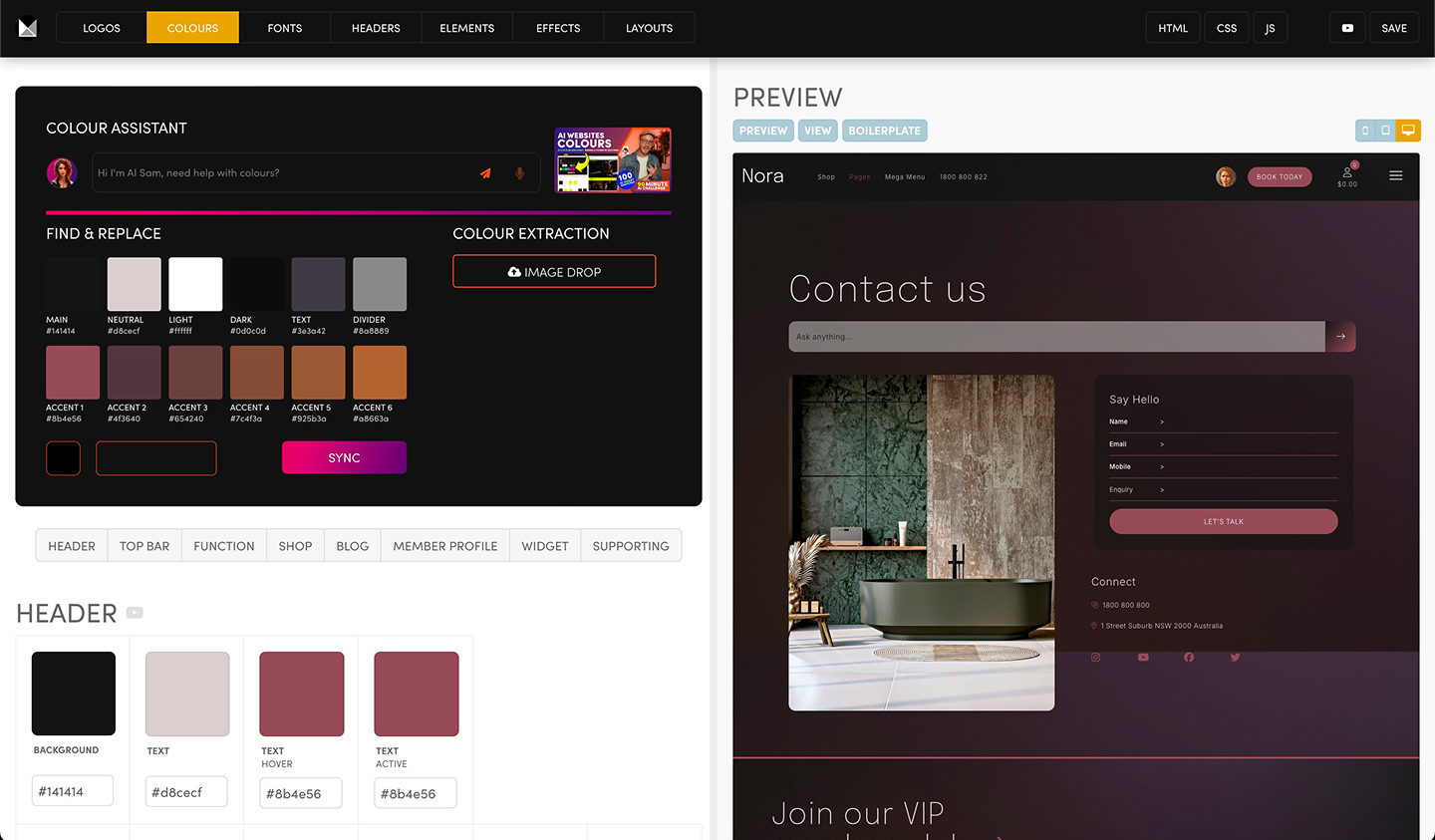Open the account cart icon showing $0.00
Screen dimensions: 1435x840
pos(1347,176)
